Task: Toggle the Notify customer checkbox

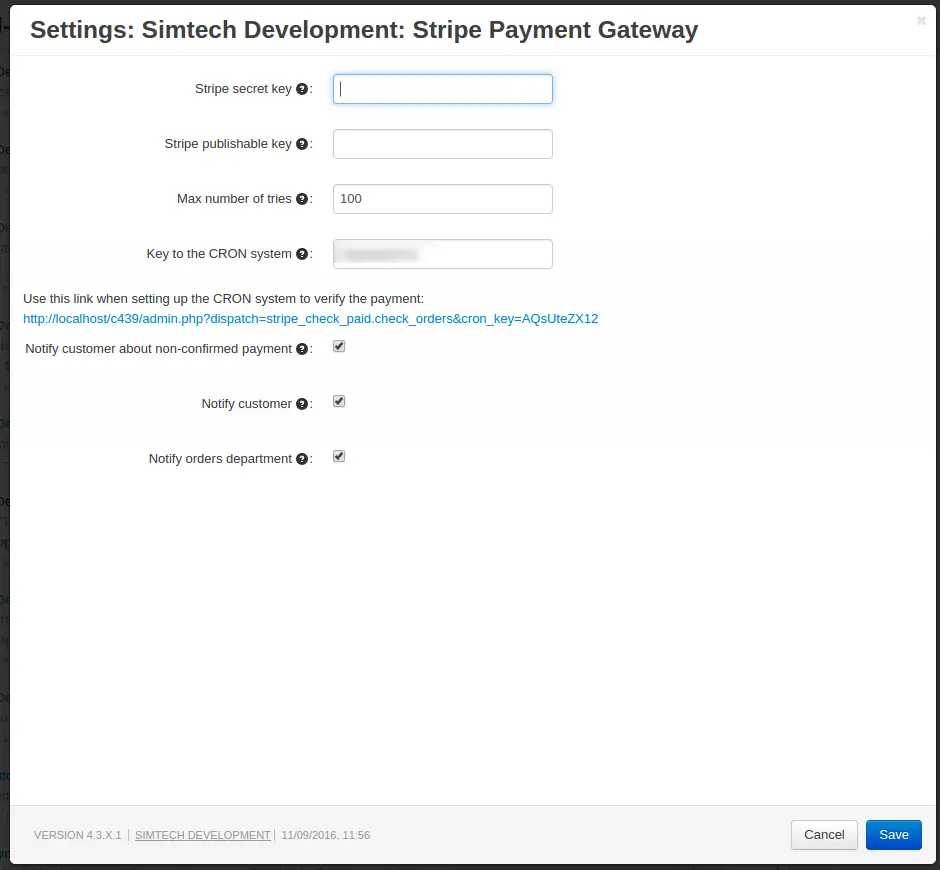Action: coord(339,401)
